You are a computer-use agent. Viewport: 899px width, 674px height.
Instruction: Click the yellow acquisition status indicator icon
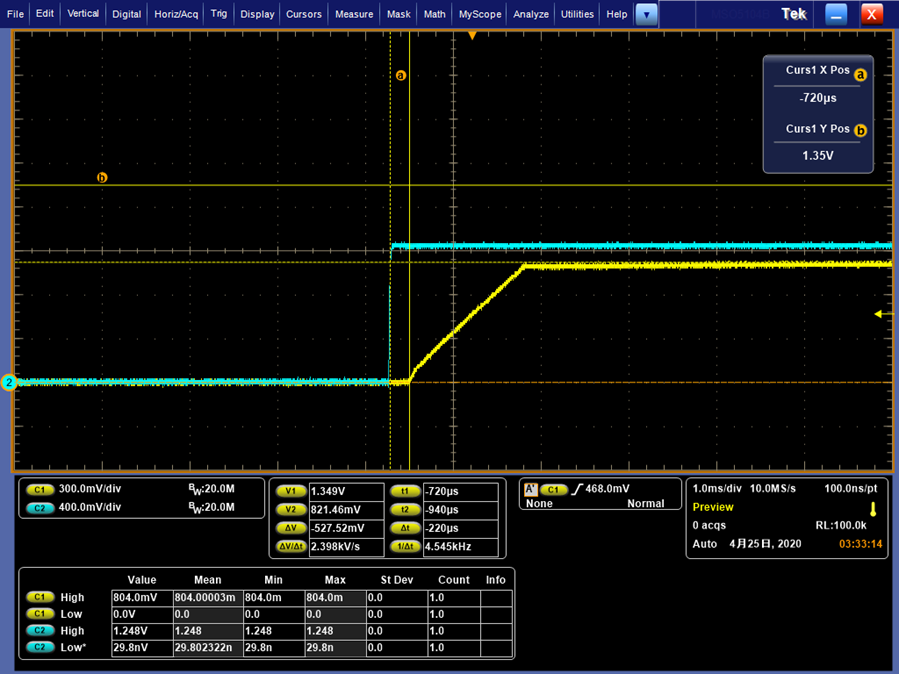tap(873, 509)
